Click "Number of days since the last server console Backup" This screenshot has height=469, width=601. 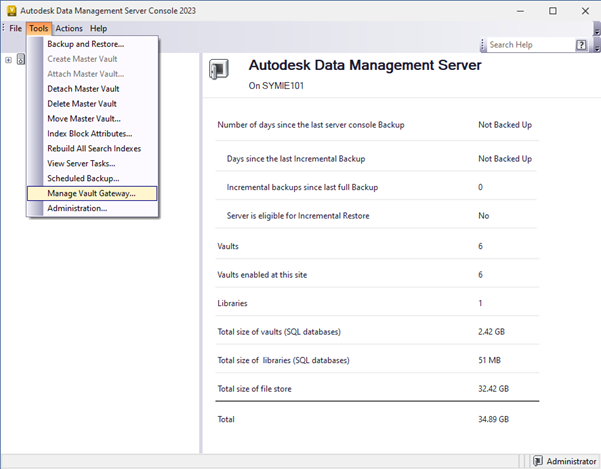click(x=311, y=125)
